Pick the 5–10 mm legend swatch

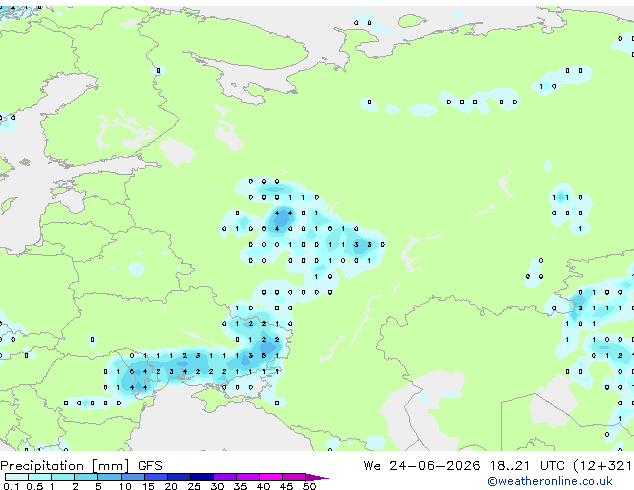109,477
